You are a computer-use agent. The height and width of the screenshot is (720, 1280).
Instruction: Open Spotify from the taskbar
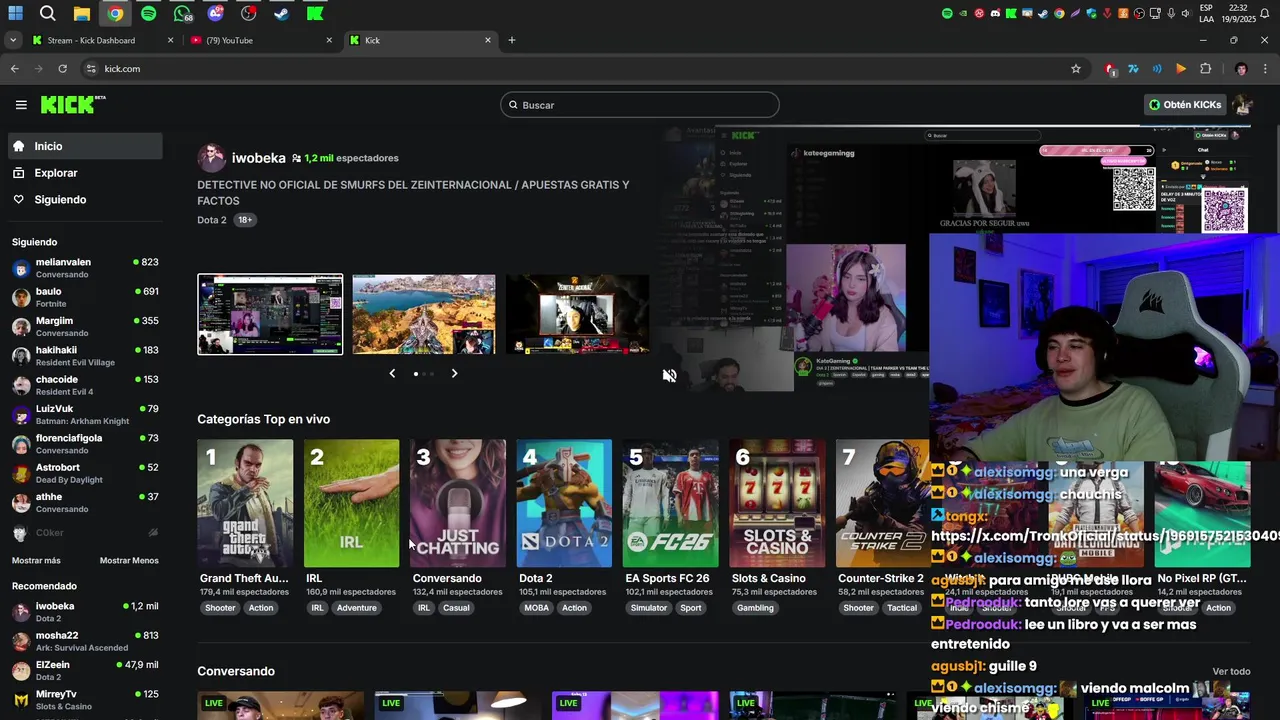[x=149, y=14]
